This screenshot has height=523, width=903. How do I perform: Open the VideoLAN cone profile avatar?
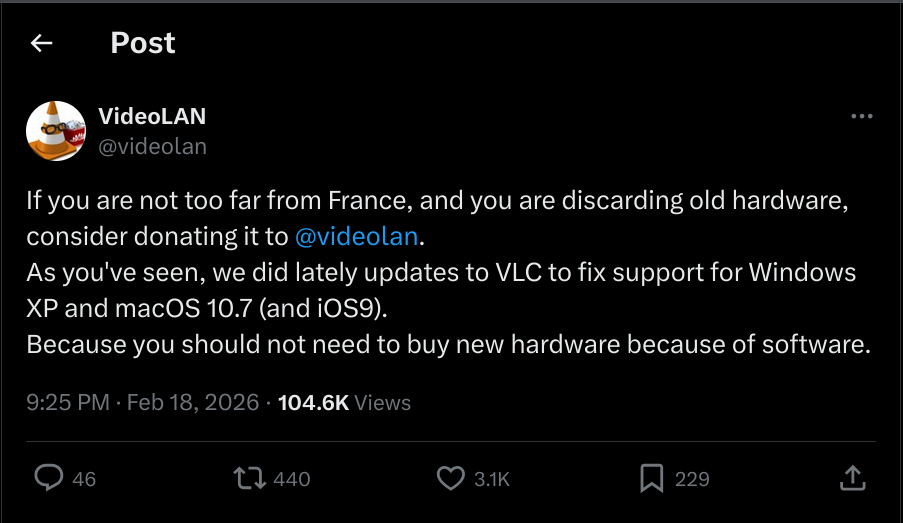tap(56, 131)
